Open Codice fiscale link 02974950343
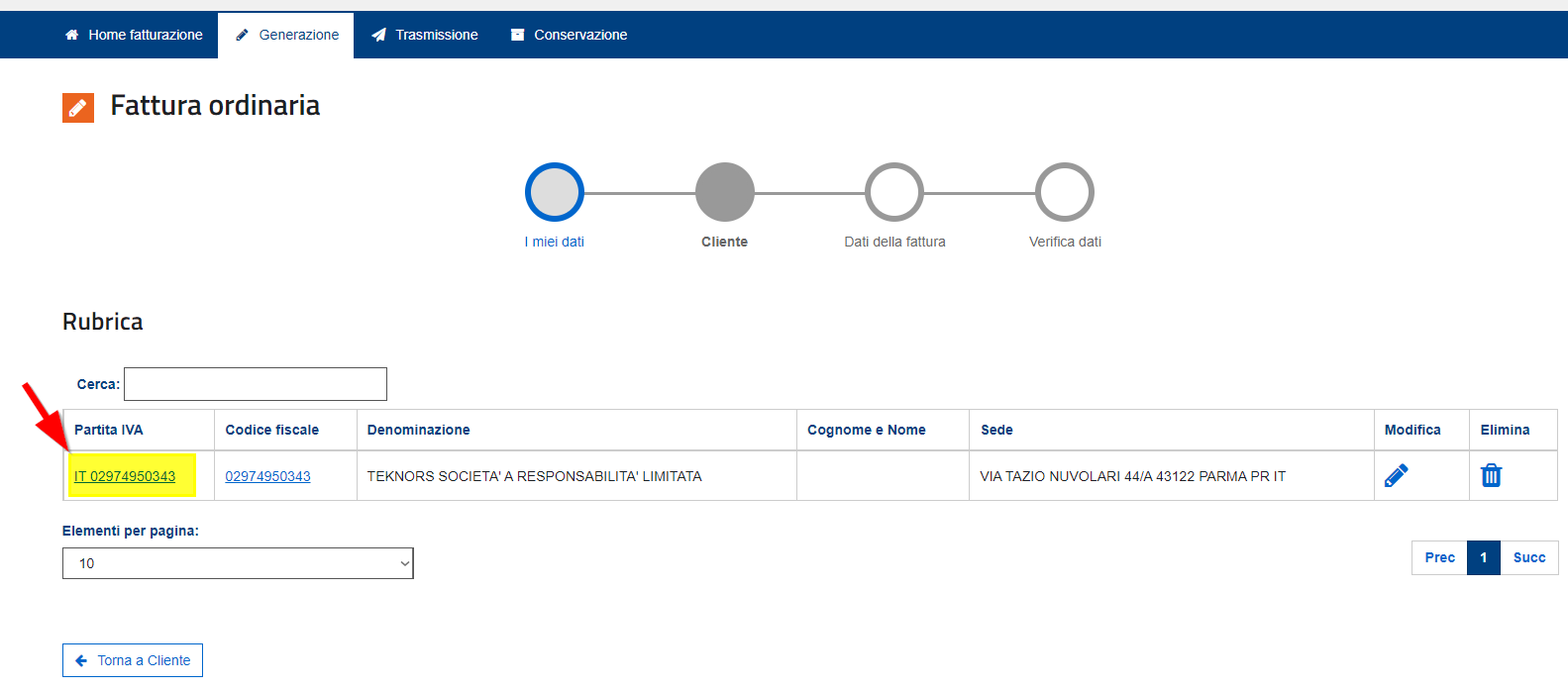The image size is (1568, 689). (x=267, y=476)
